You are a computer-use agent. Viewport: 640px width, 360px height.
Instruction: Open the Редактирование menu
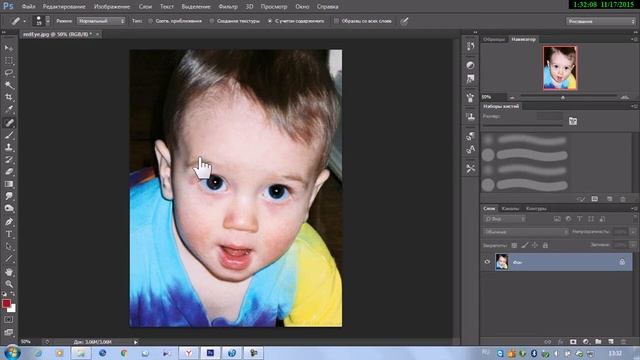click(64, 7)
